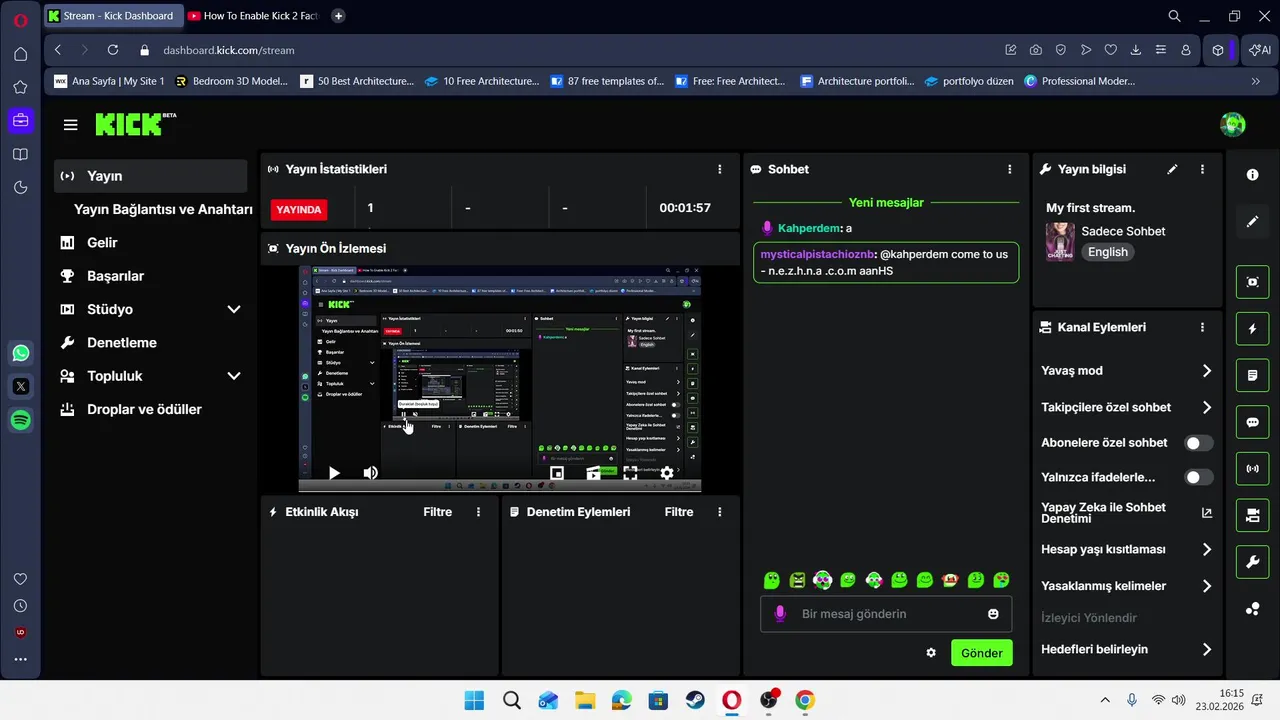Open Etkinlik Akışı three-dot menu
The height and width of the screenshot is (720, 1280).
click(479, 512)
